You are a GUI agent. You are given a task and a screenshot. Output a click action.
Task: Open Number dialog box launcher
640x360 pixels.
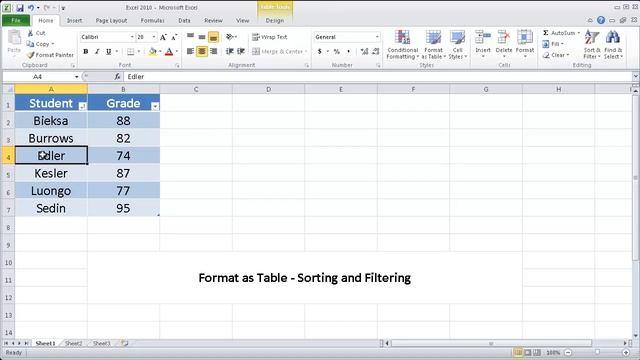378,65
